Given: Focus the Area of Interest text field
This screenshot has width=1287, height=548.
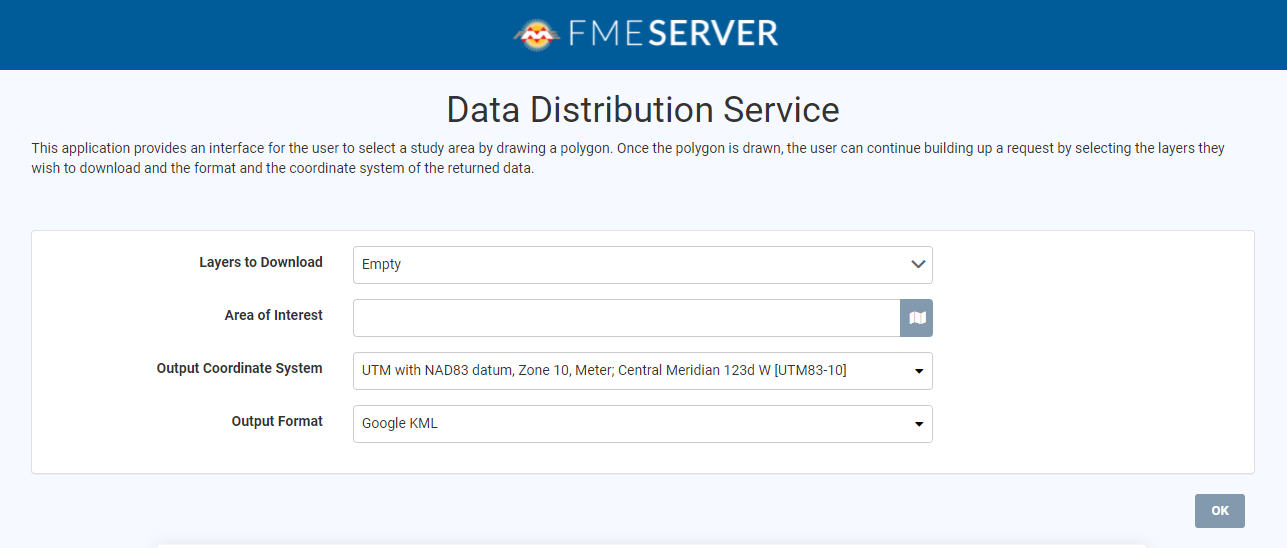Looking at the screenshot, I should tap(626, 318).
